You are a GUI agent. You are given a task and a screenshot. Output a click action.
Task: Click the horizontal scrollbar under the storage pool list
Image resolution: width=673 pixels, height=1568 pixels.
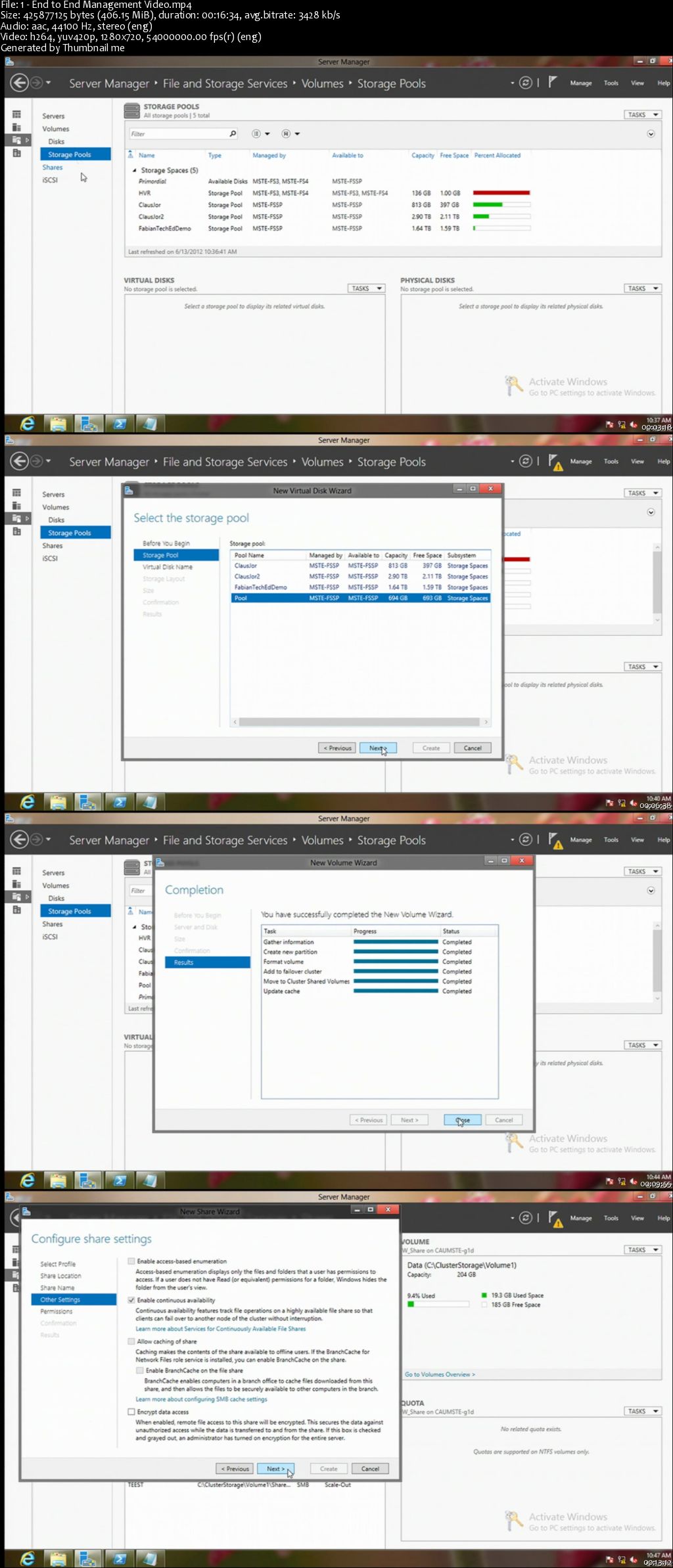coord(360,722)
